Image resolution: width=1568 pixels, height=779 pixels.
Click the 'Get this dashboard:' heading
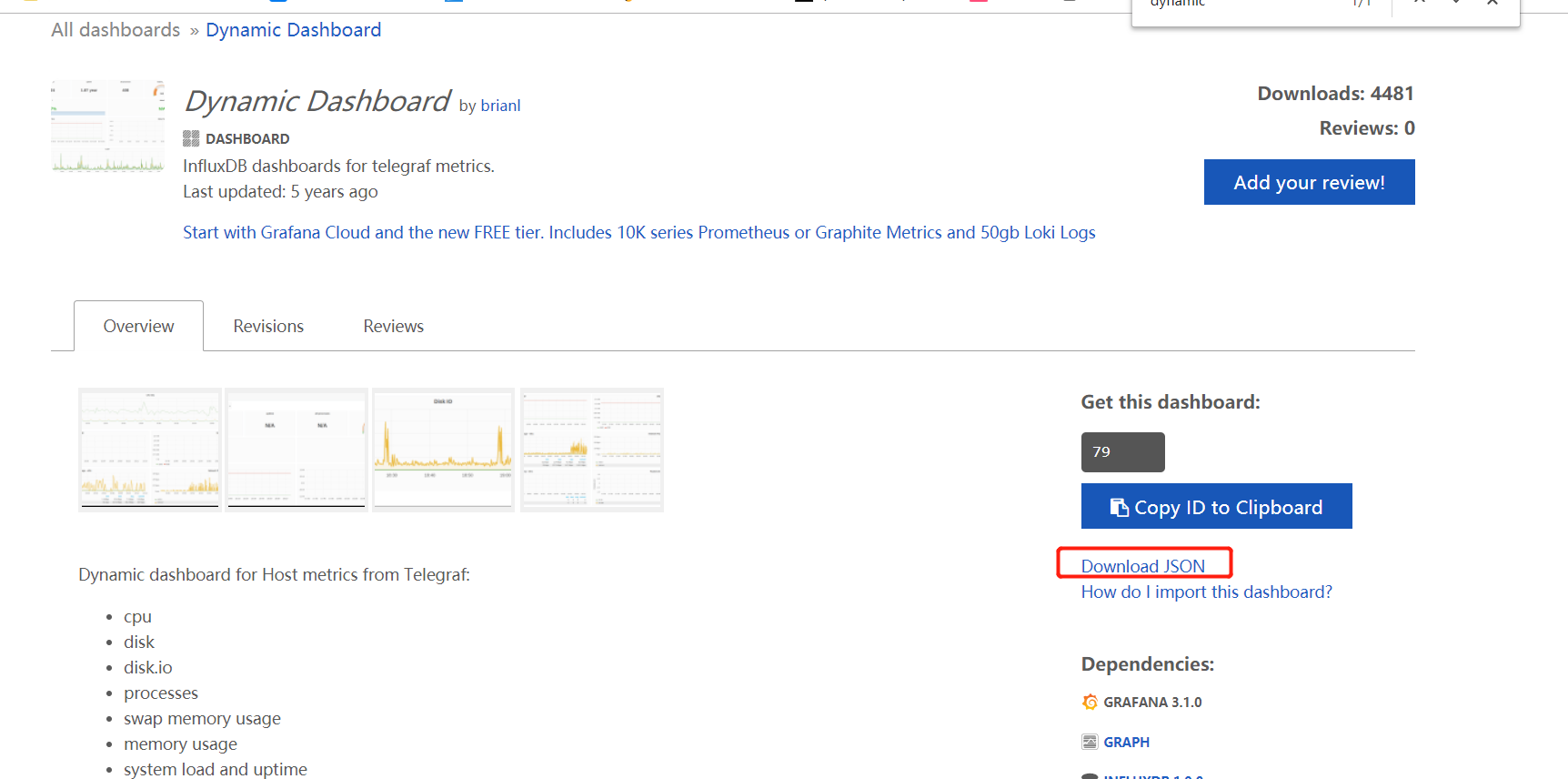[x=1171, y=402]
